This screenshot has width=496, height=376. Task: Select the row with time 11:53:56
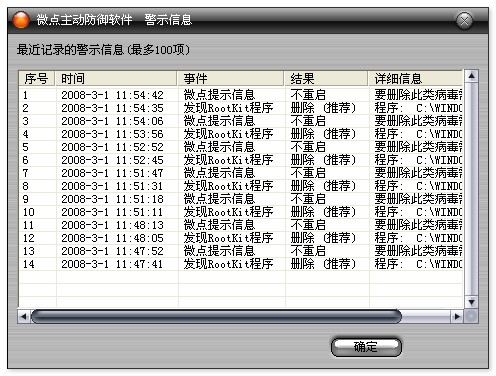tap(241, 134)
